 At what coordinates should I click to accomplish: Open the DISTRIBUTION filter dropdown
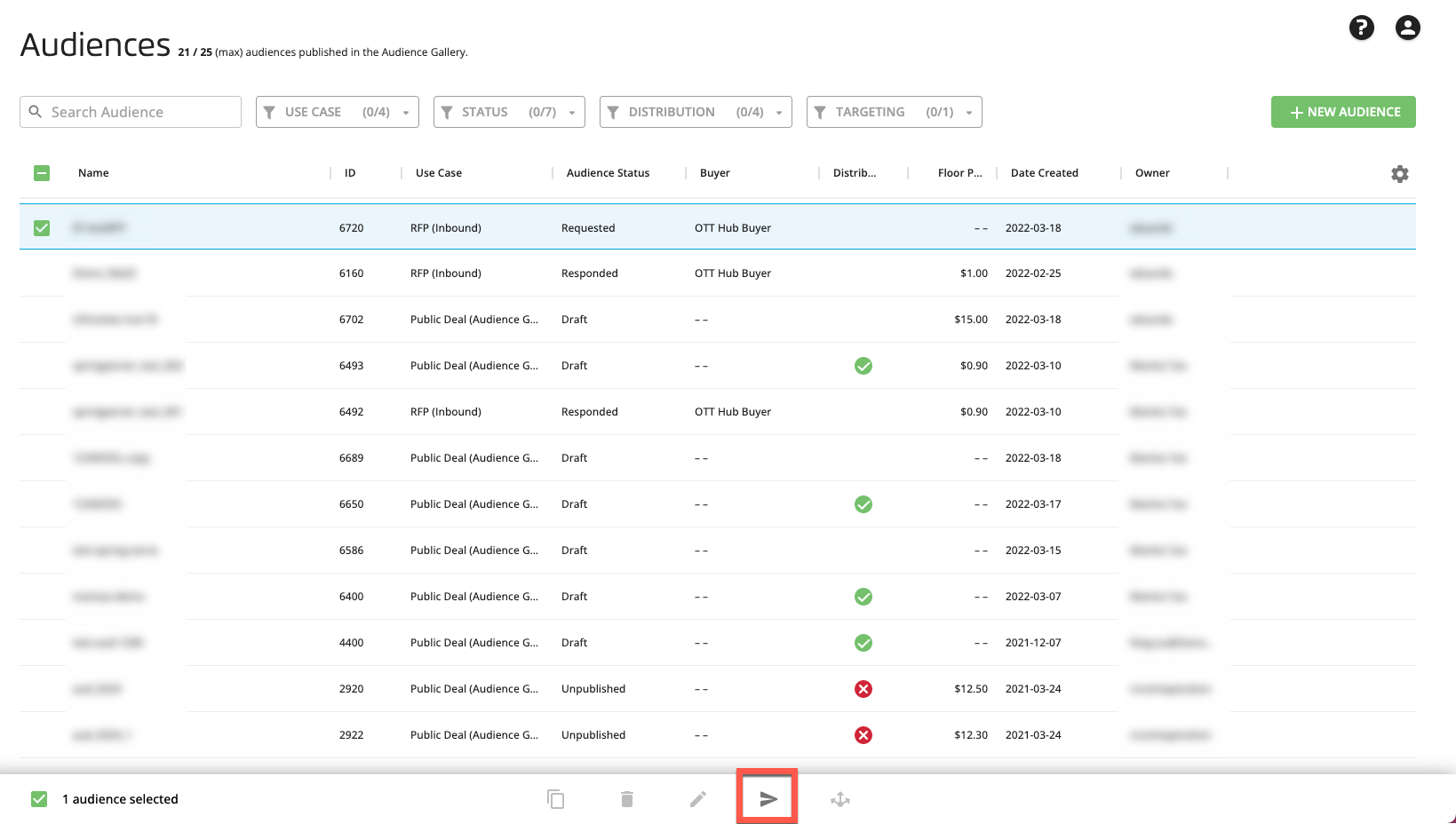pos(696,112)
